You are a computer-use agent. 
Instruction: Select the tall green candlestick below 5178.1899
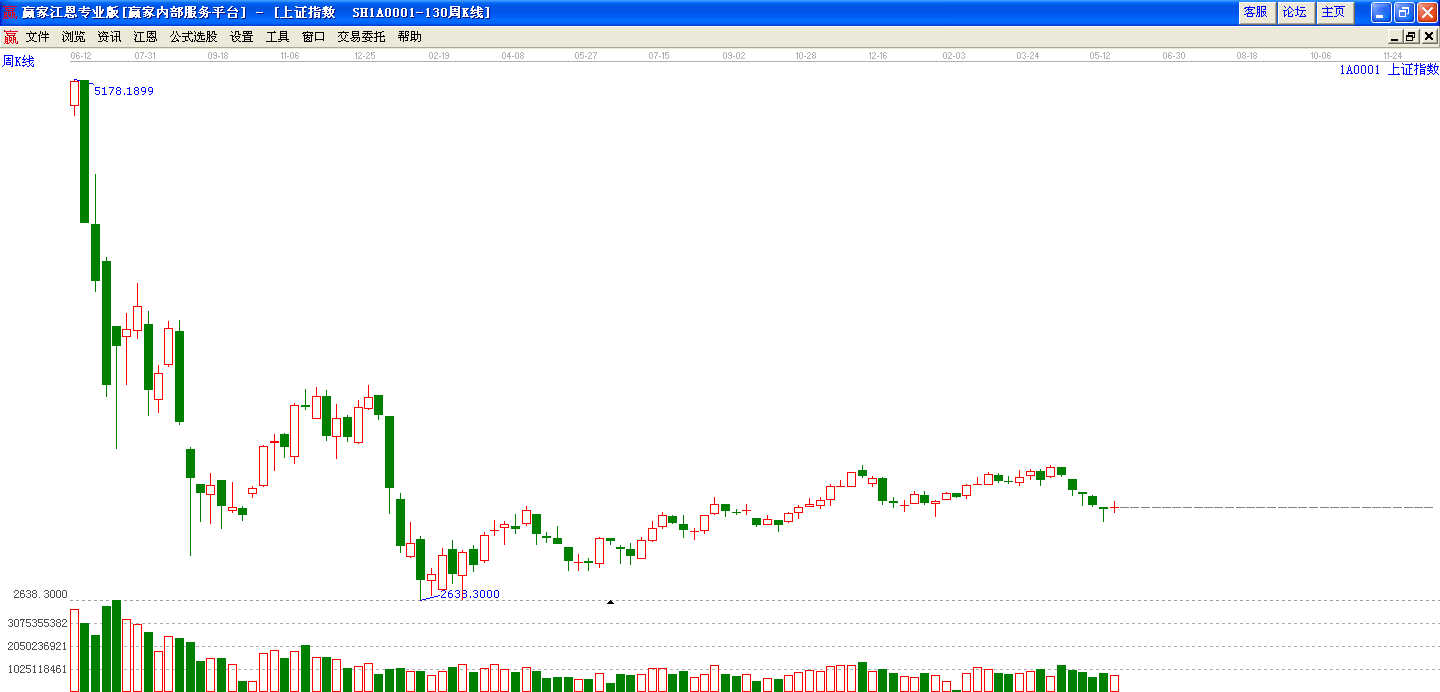coord(85,151)
